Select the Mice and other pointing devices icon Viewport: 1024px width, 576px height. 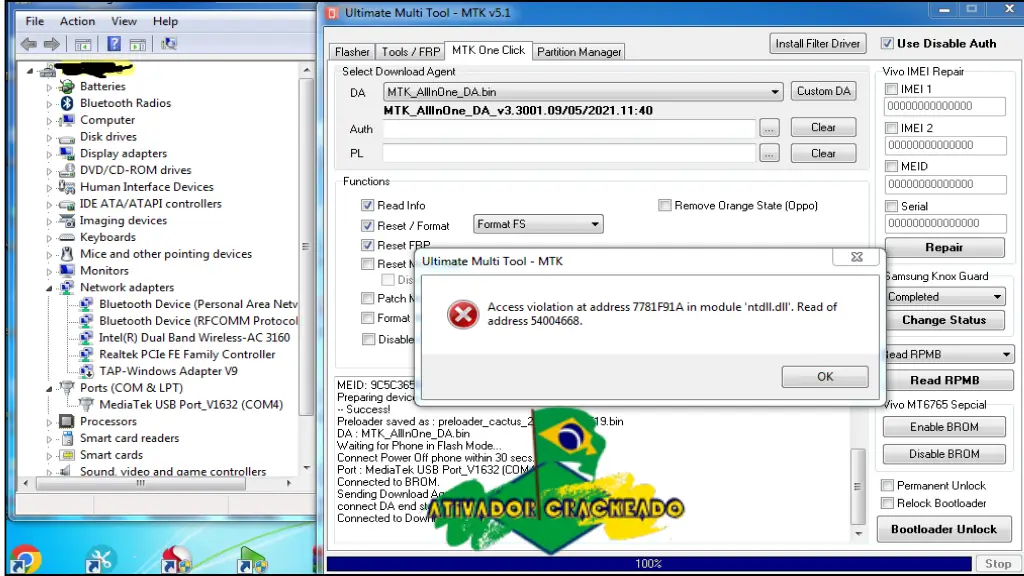point(66,254)
